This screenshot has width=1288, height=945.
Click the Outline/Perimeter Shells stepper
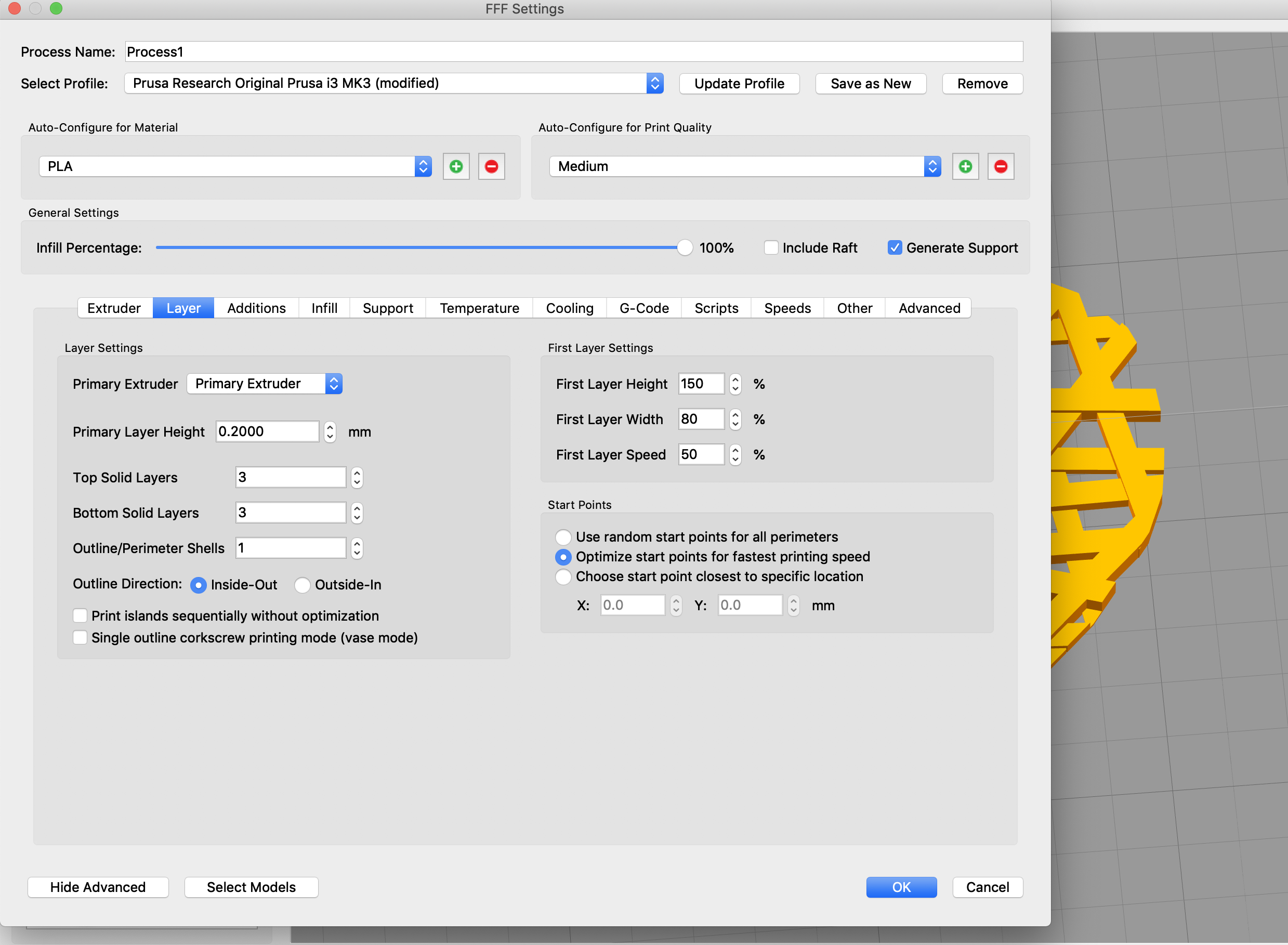357,548
